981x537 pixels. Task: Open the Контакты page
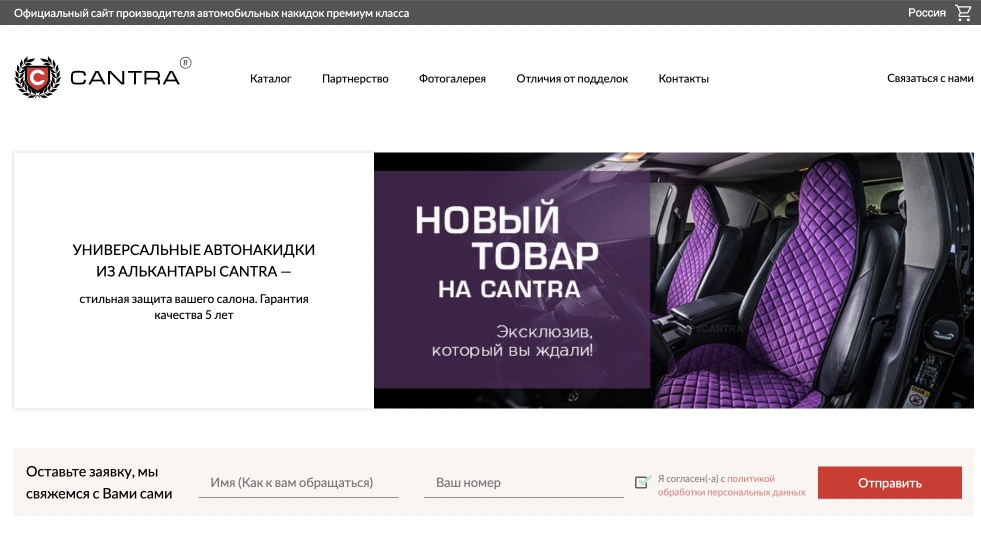coord(683,79)
